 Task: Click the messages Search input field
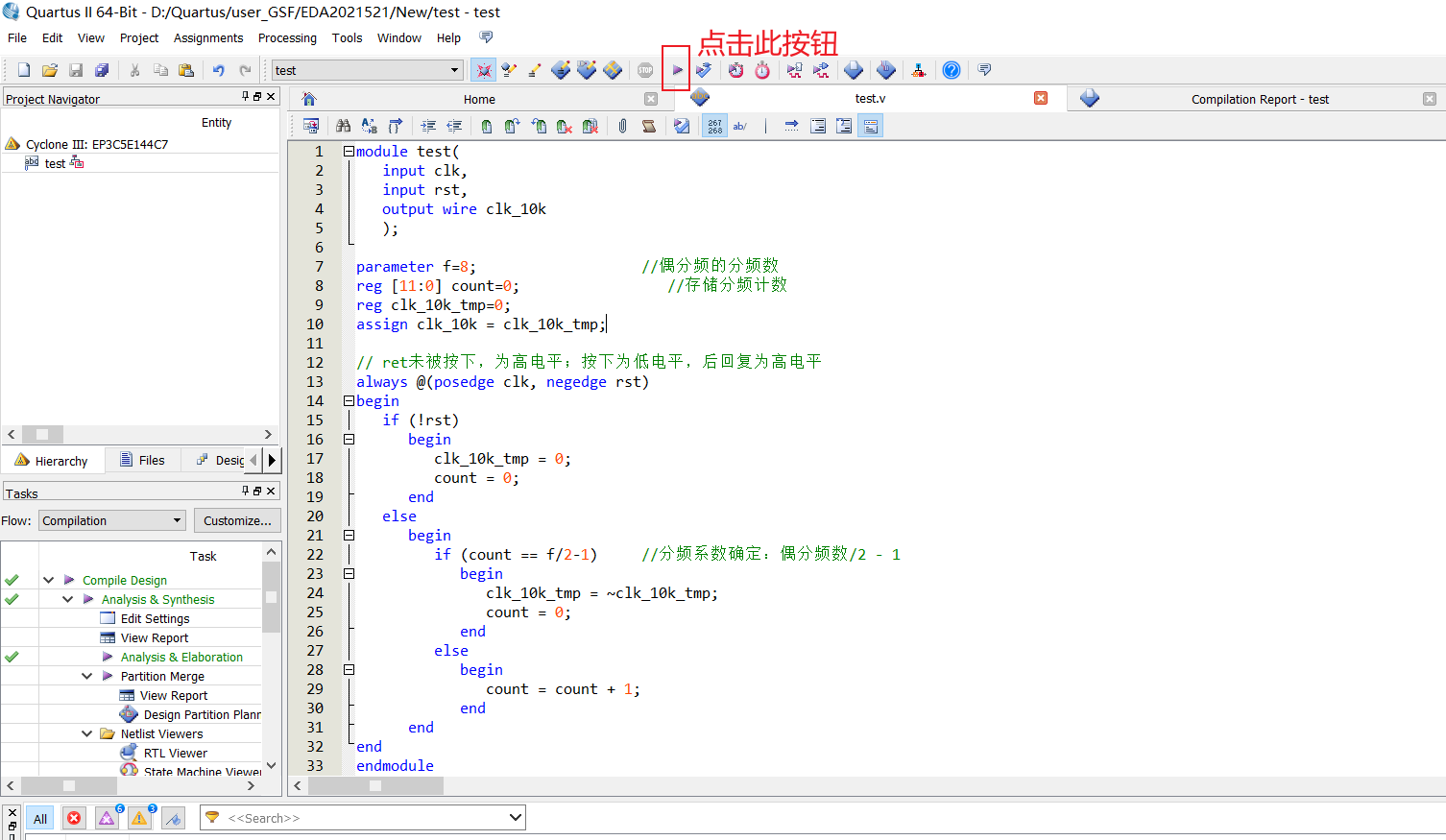point(363,818)
